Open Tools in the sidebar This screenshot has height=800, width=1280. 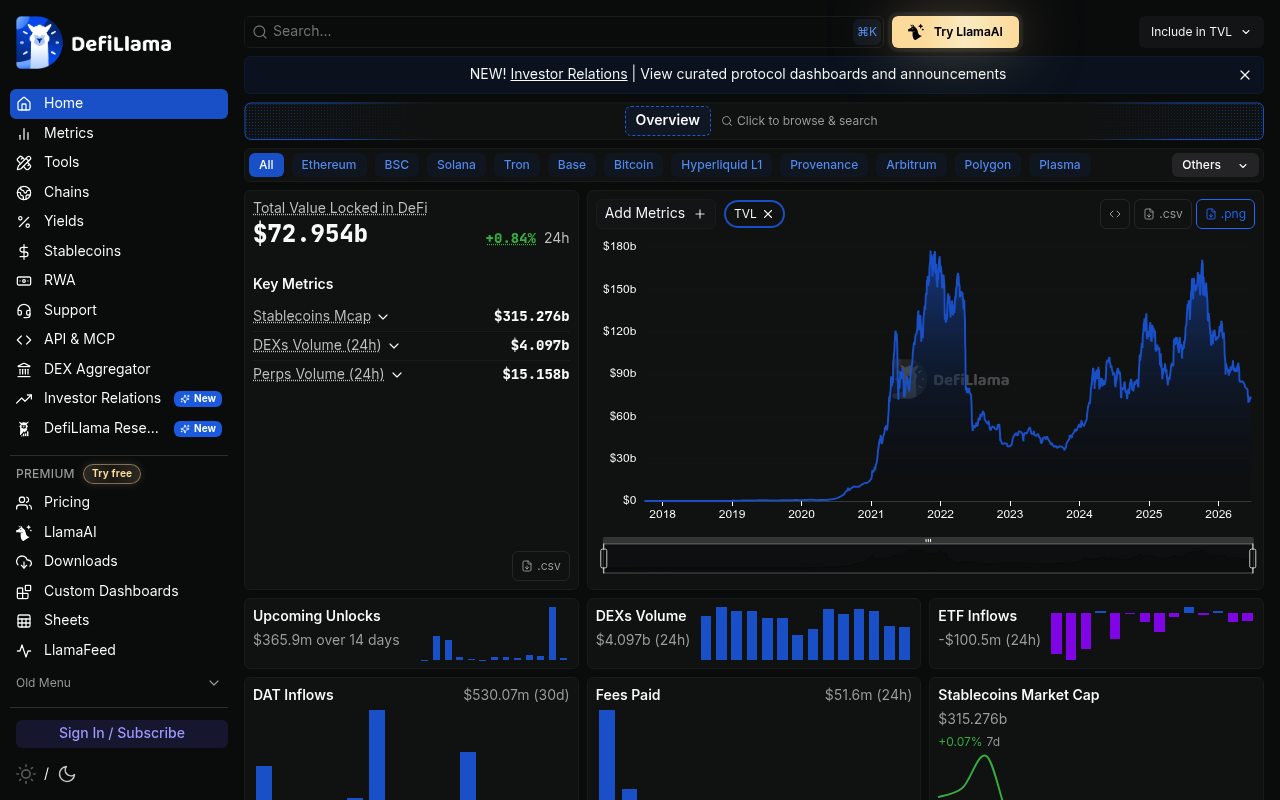click(119, 162)
